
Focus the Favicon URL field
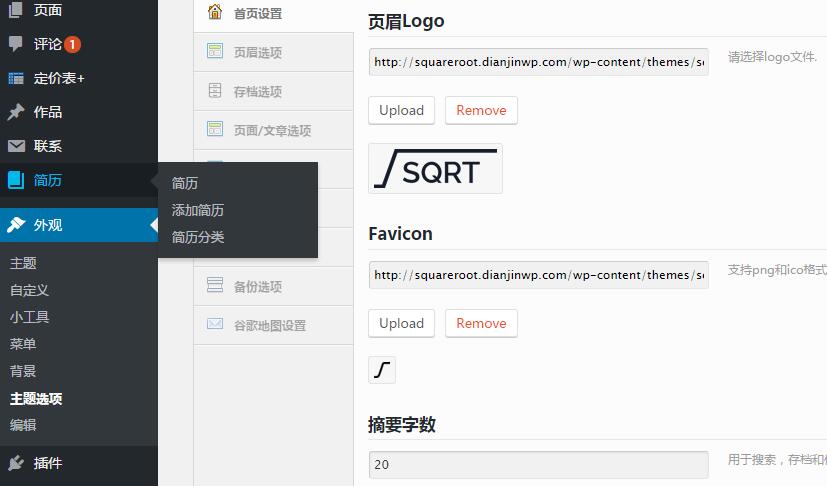(538, 275)
